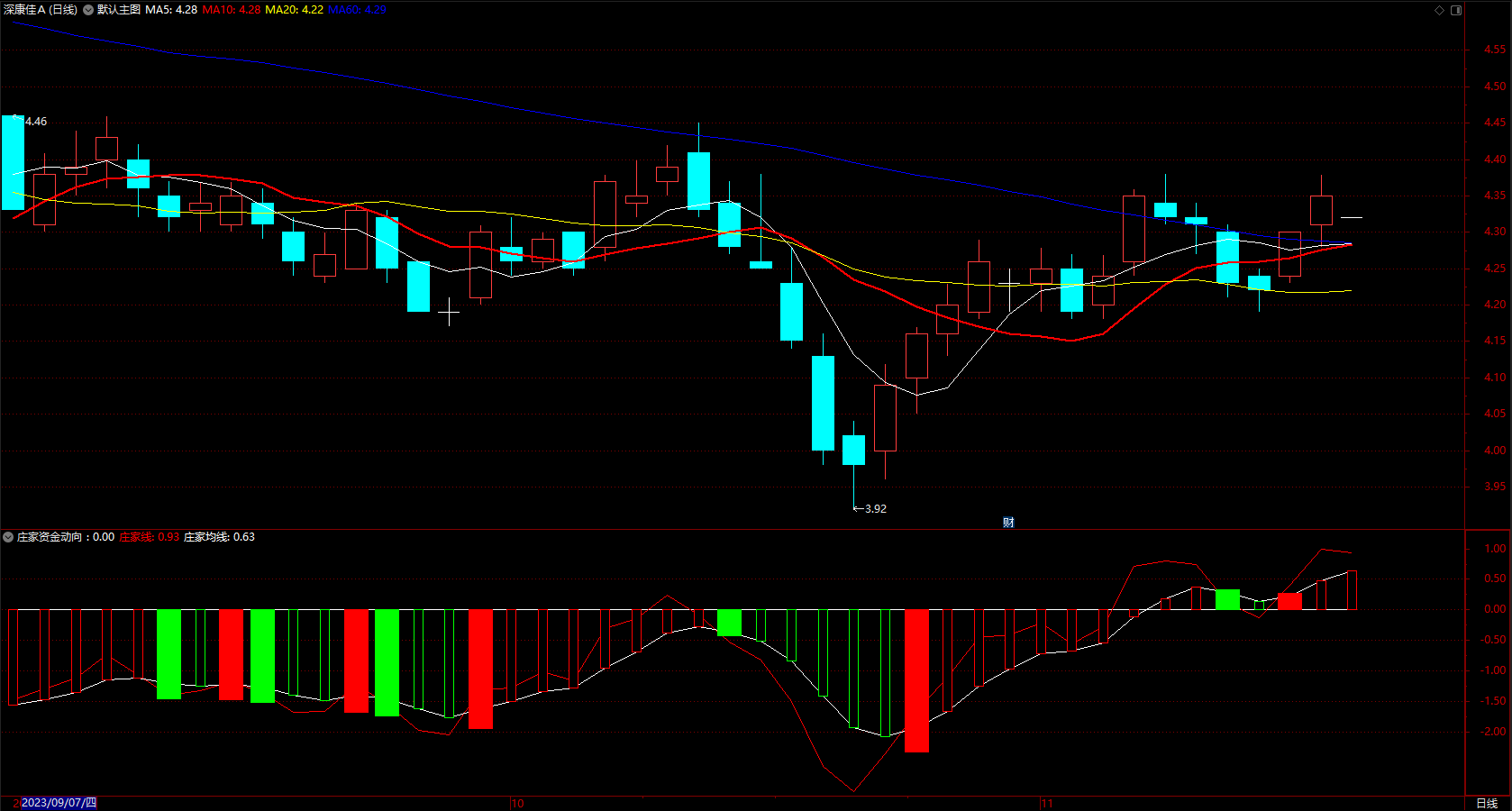Click the 庄家线: 0.93 label

click(149, 537)
